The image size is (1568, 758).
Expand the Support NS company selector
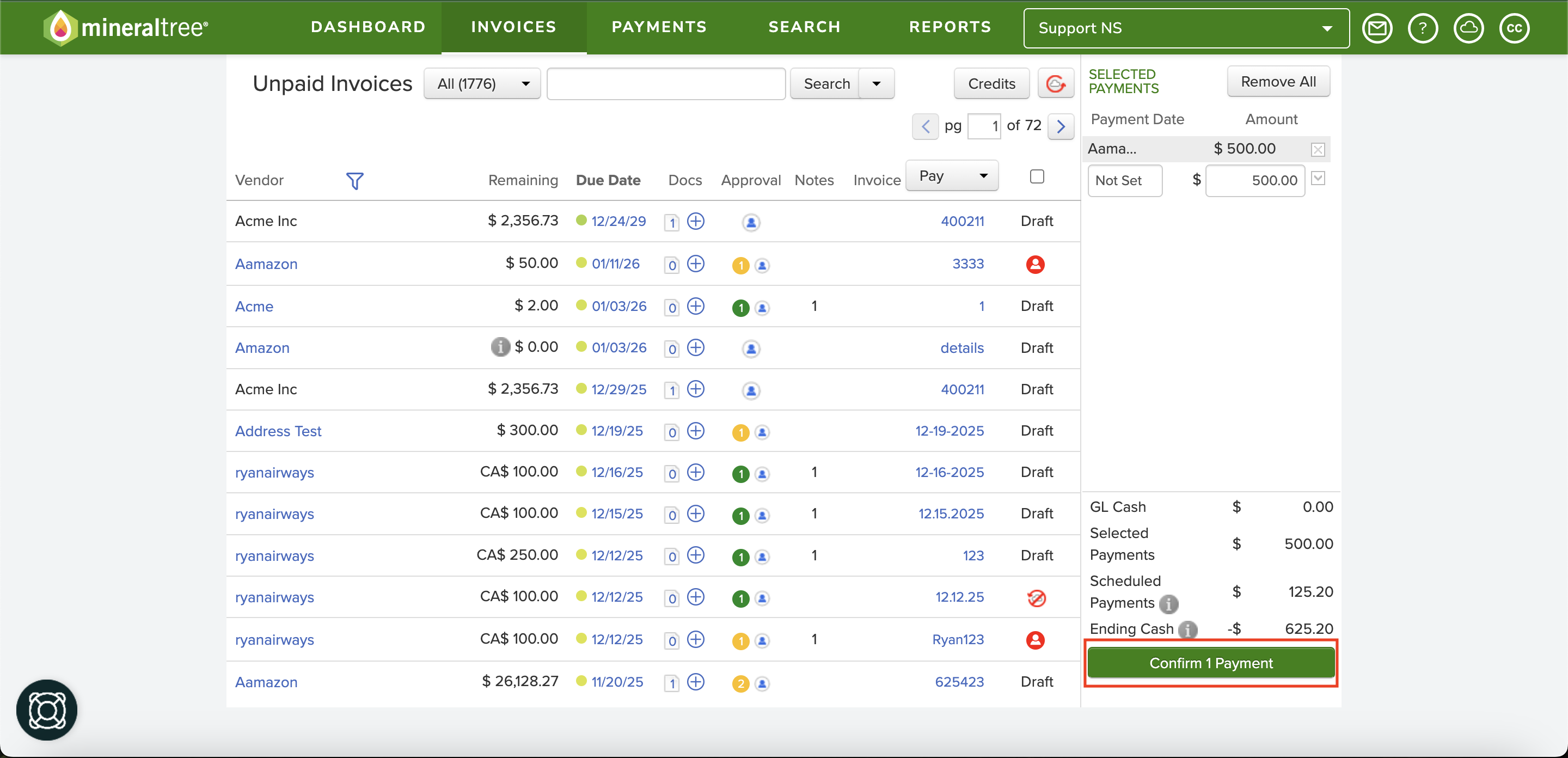click(1186, 28)
